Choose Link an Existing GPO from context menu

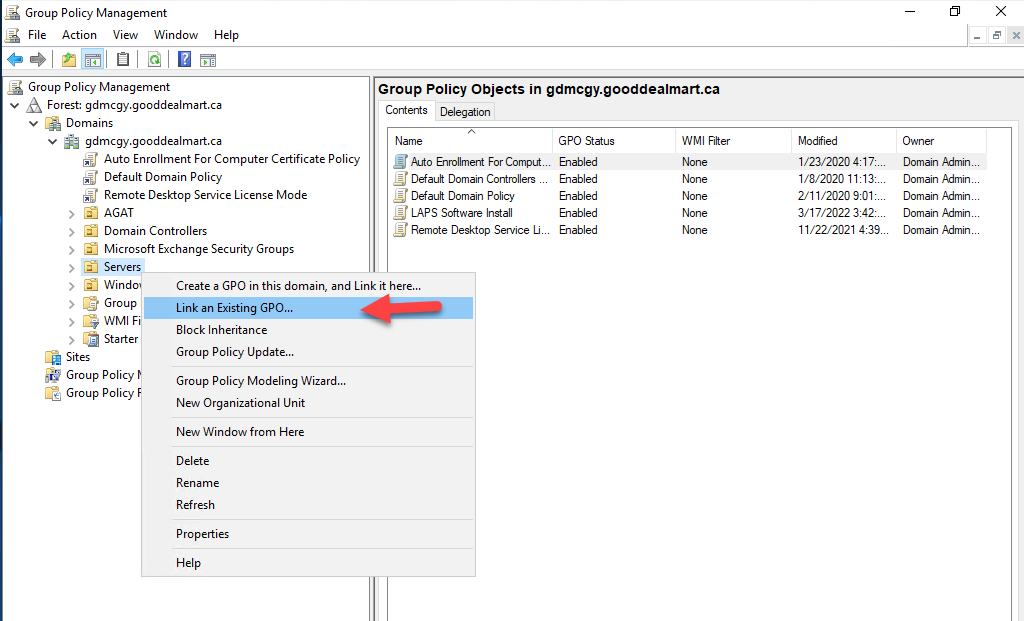234,308
